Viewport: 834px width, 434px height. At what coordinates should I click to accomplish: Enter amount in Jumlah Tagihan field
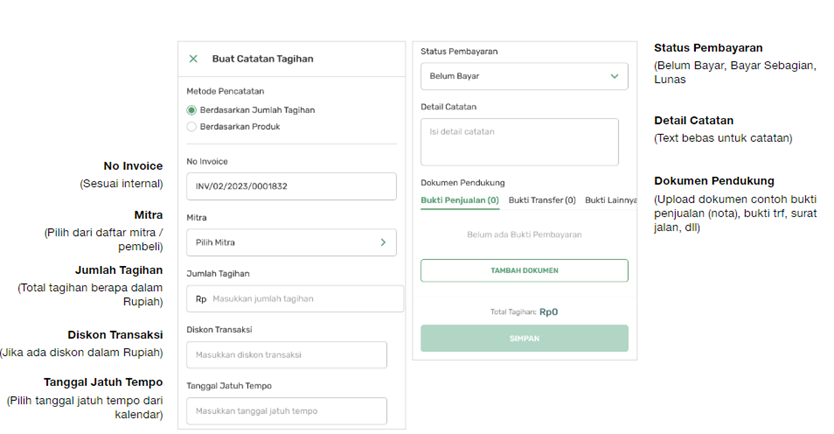pyautogui.click(x=300, y=299)
